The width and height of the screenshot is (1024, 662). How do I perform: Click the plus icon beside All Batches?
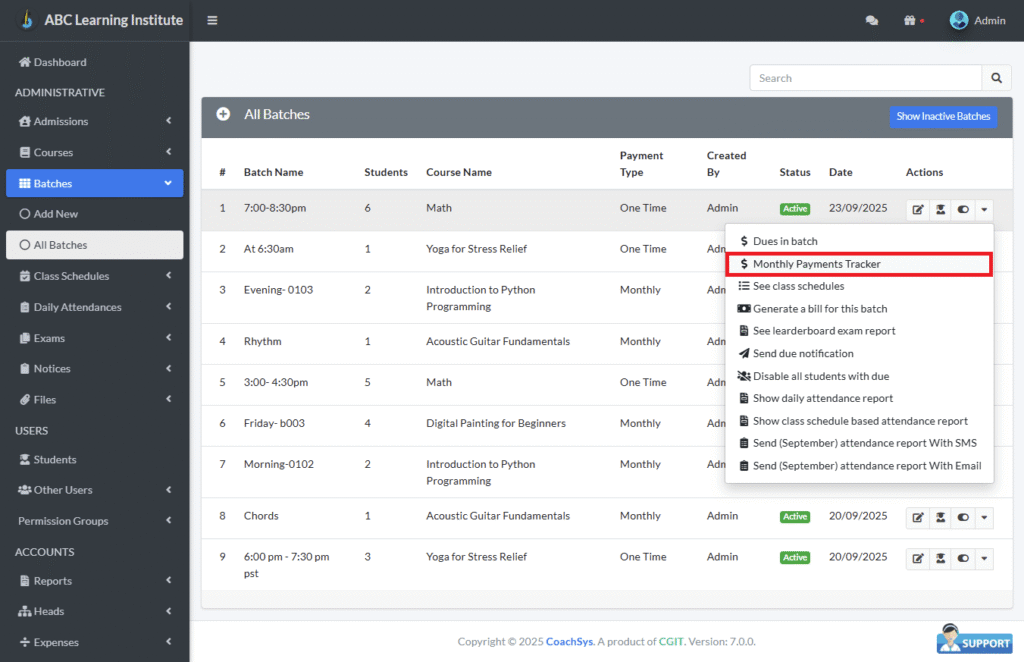point(223,115)
